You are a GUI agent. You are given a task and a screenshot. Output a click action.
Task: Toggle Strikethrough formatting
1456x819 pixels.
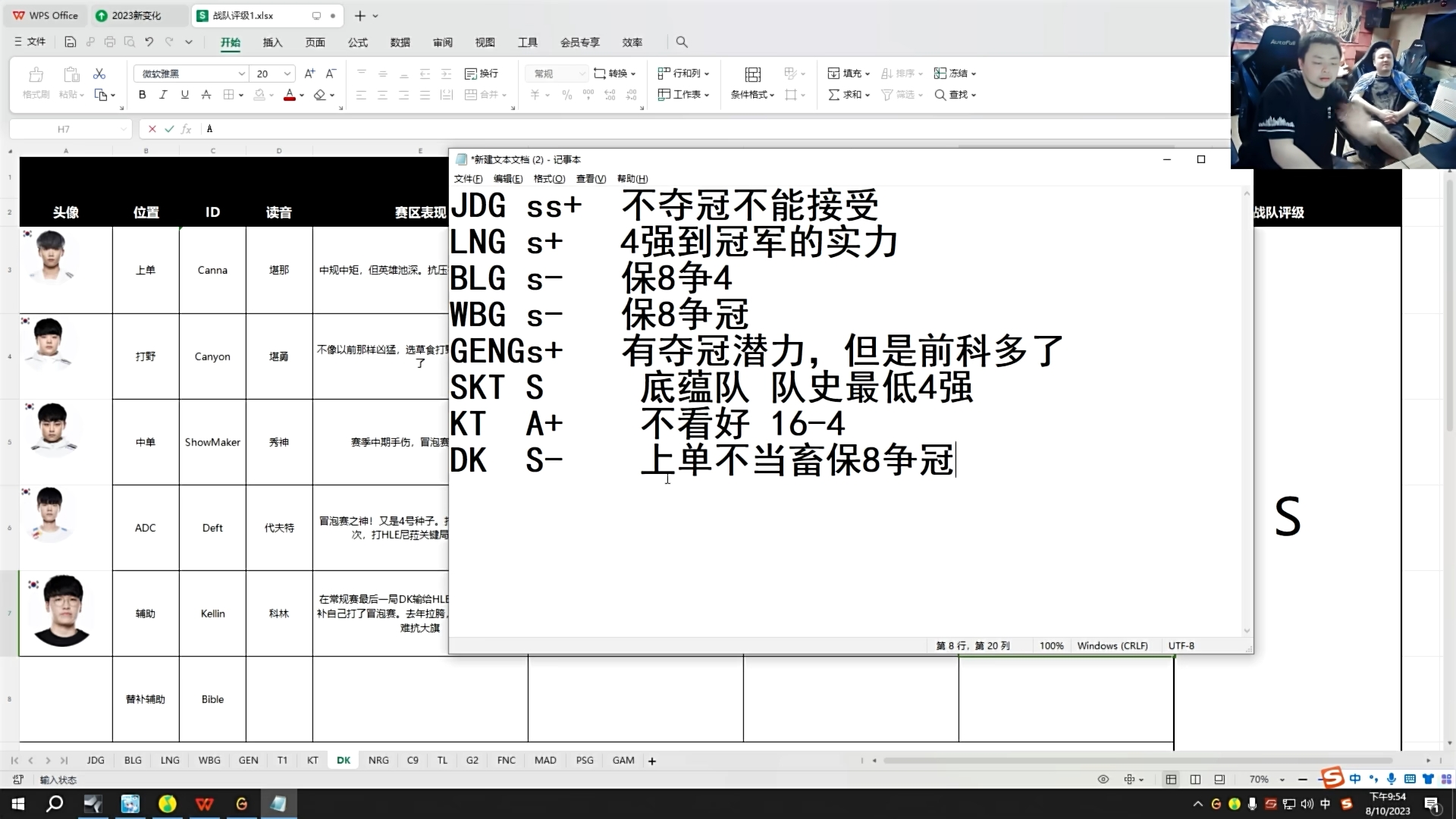[x=206, y=95]
